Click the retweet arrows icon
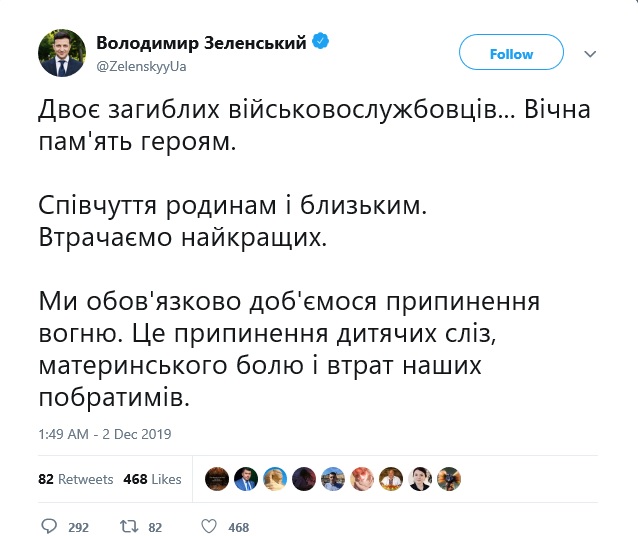 click(127, 526)
